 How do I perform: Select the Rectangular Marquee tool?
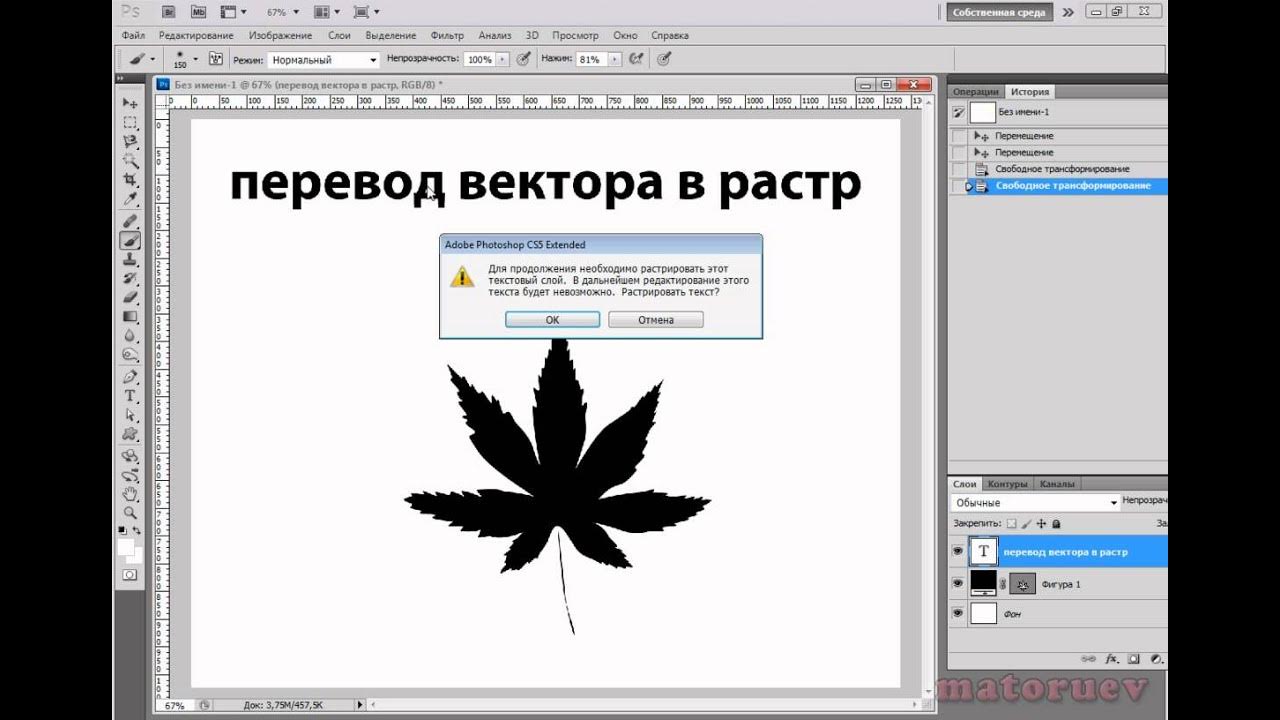tap(130, 123)
